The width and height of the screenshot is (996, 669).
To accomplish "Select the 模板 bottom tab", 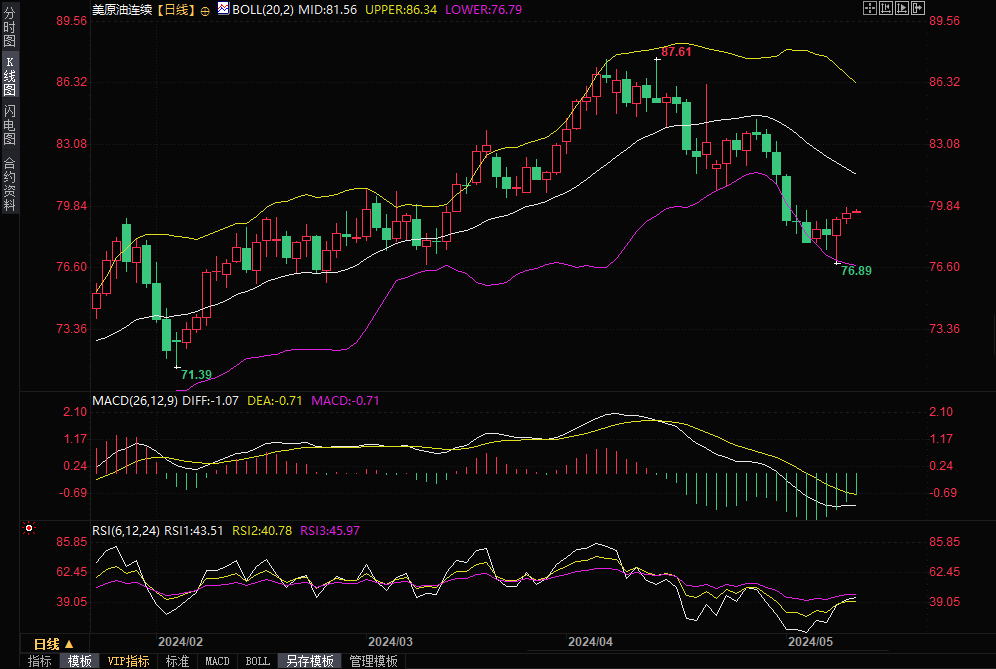I will coord(79,661).
